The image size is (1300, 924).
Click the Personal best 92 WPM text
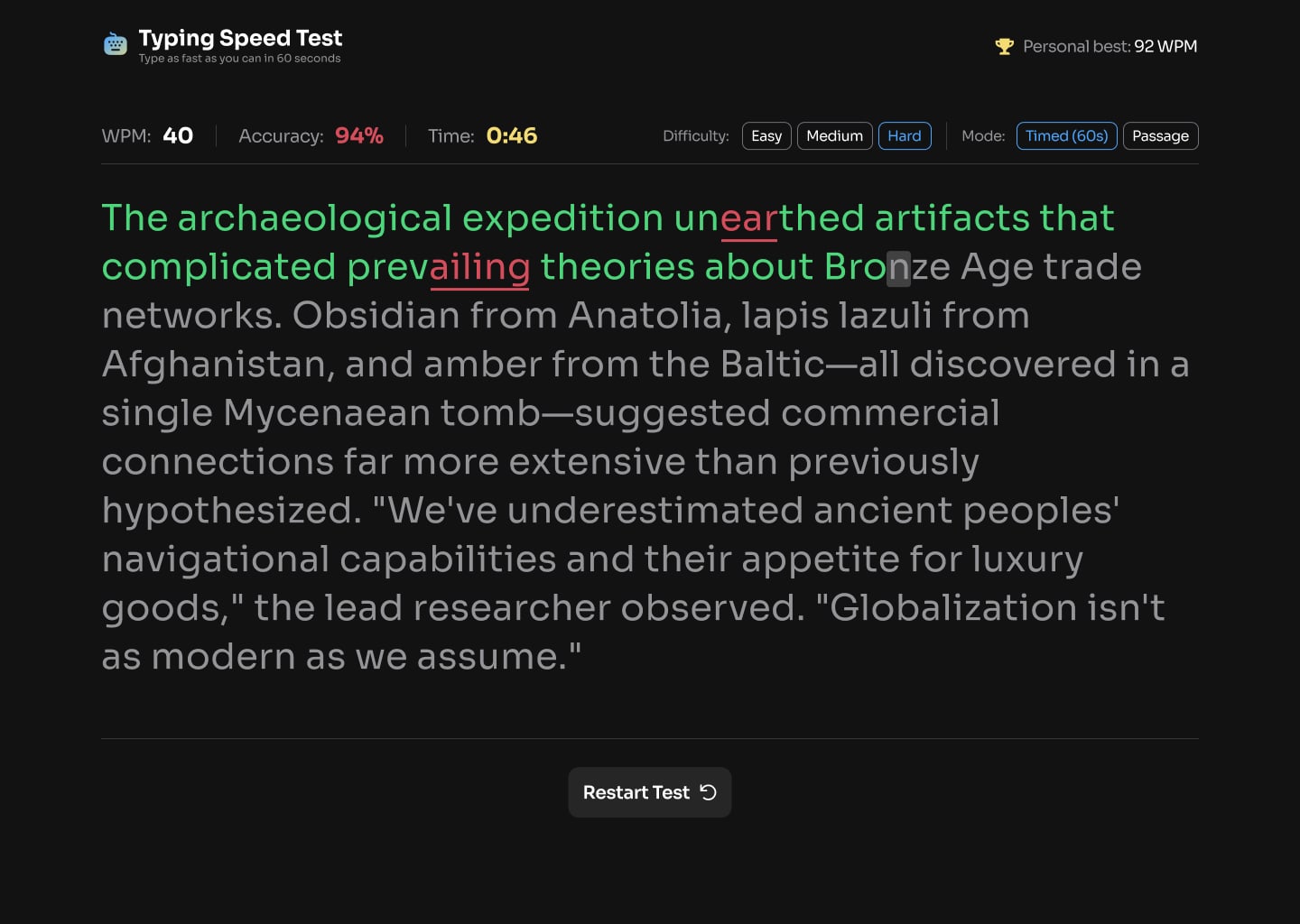(x=1110, y=47)
